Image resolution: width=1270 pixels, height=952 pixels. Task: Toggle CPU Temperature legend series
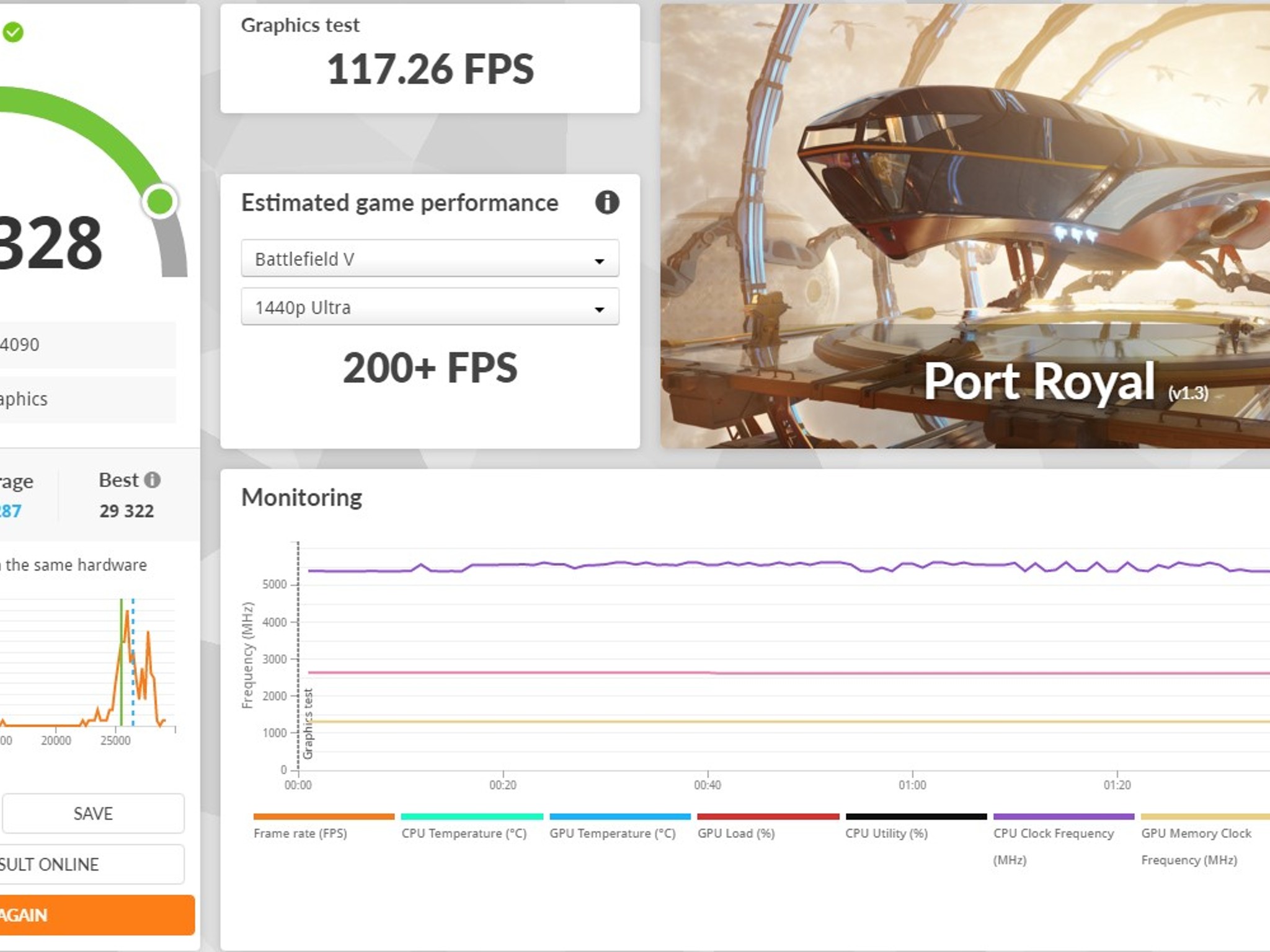pos(472,827)
